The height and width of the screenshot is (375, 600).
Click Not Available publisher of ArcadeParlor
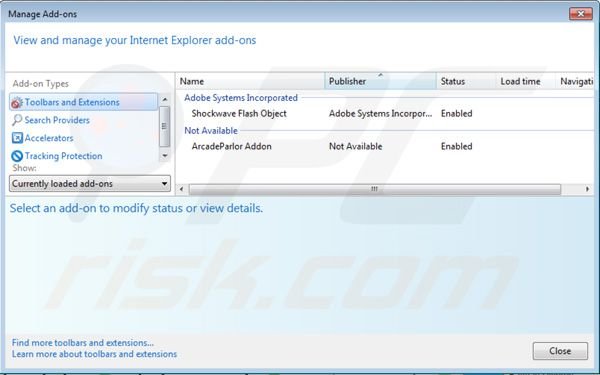(355, 147)
